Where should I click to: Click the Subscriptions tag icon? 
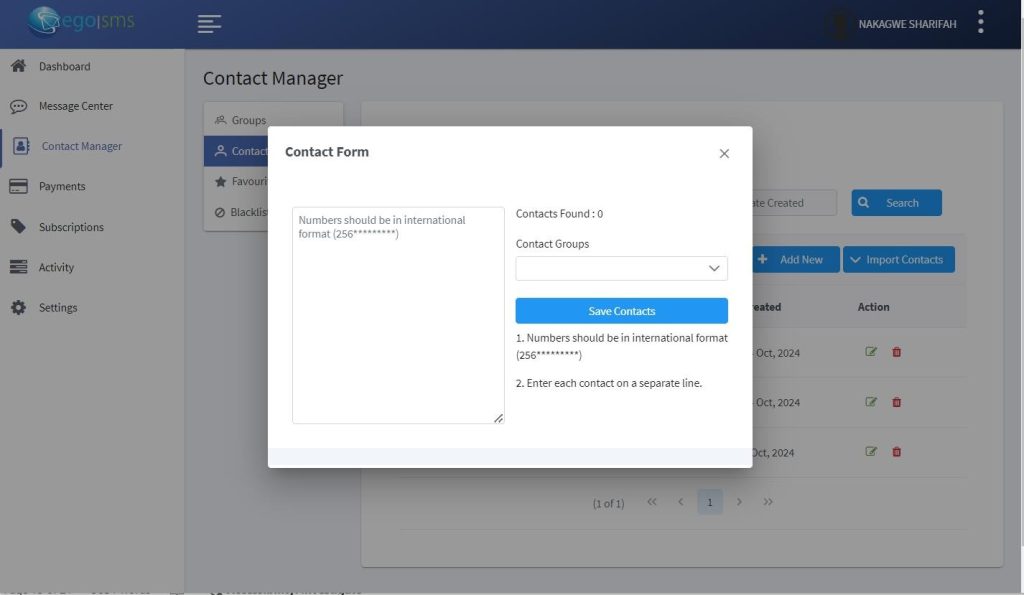18,227
